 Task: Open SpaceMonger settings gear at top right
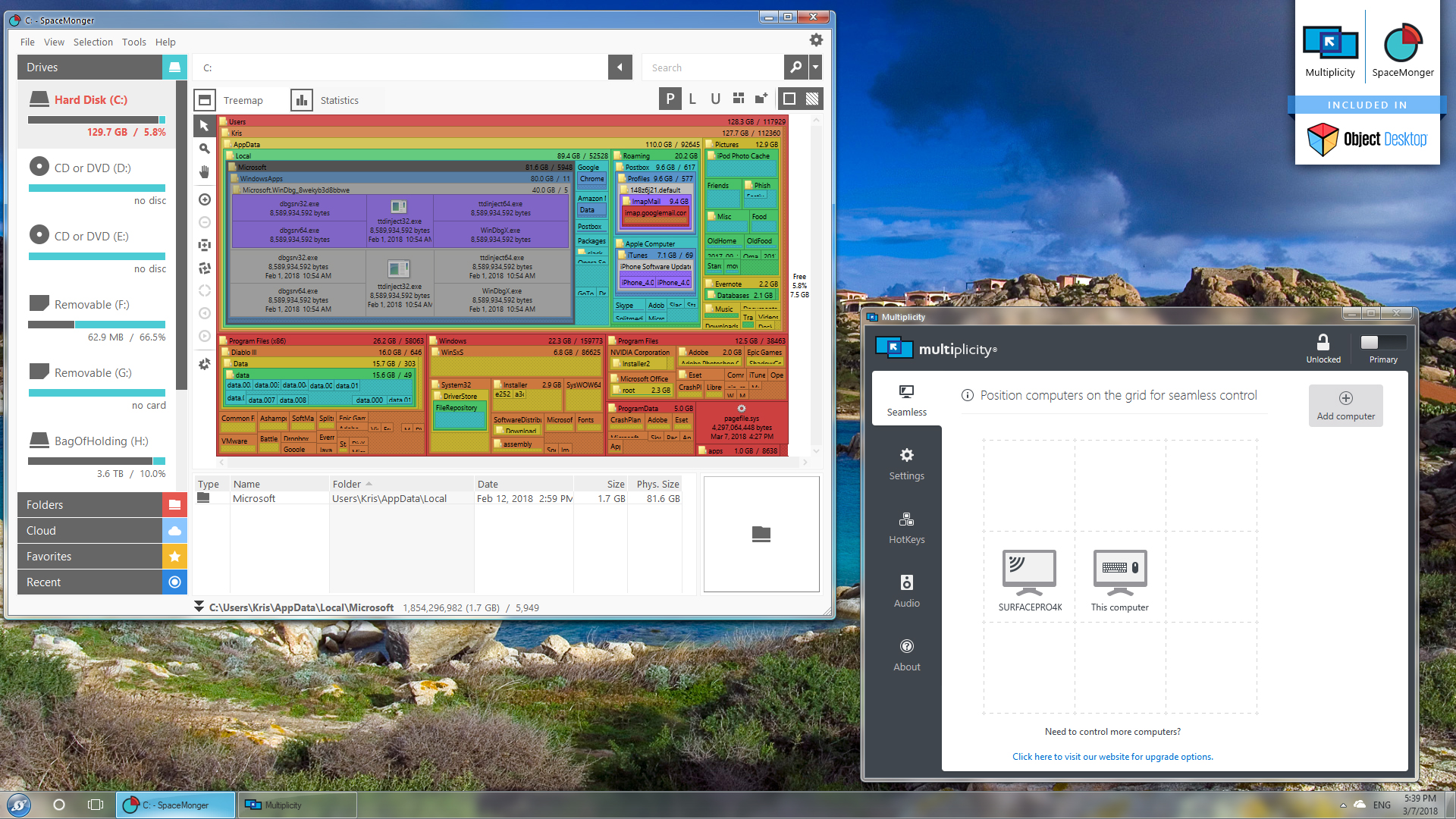pyautogui.click(x=816, y=40)
